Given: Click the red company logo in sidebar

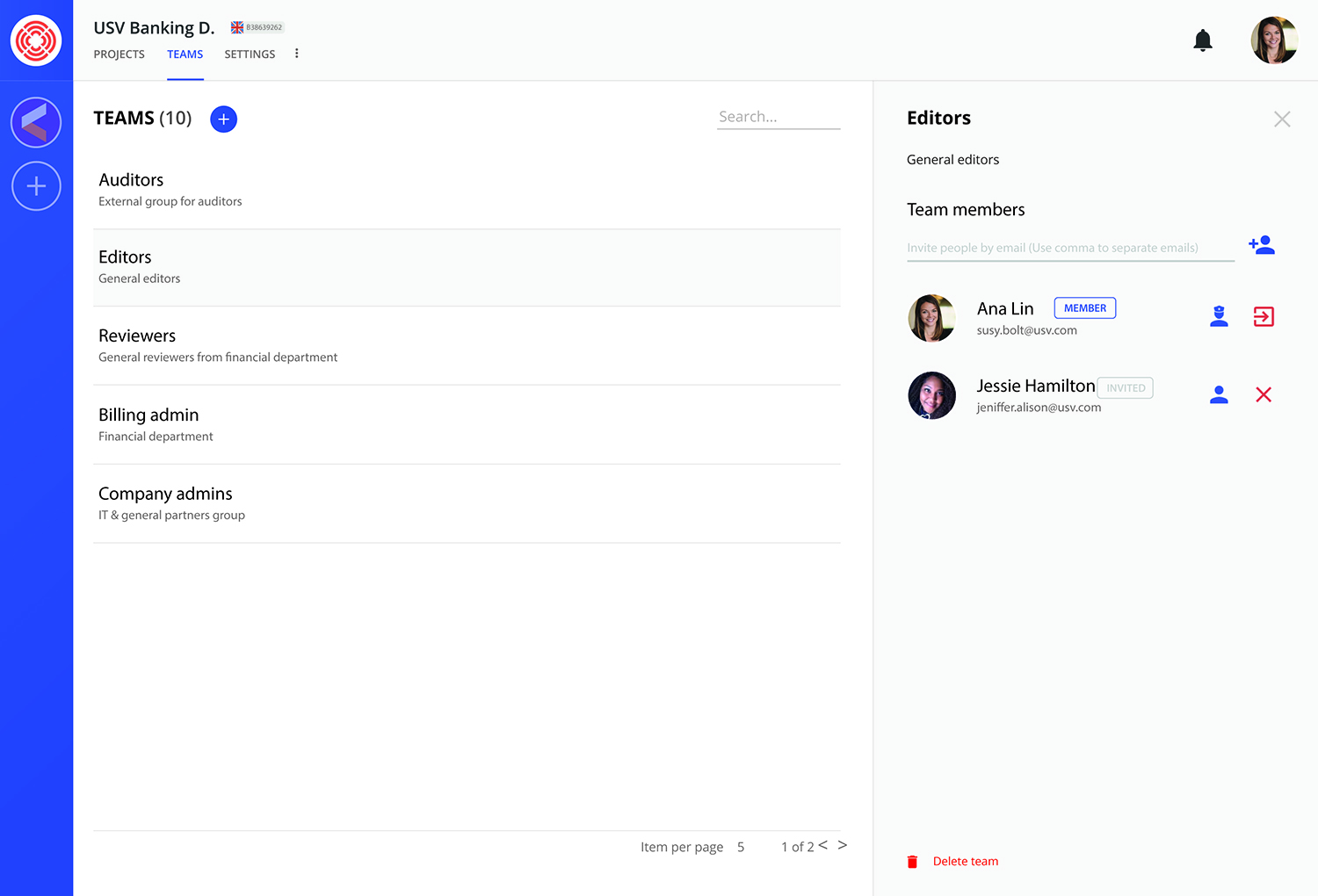Looking at the screenshot, I should [x=36, y=40].
